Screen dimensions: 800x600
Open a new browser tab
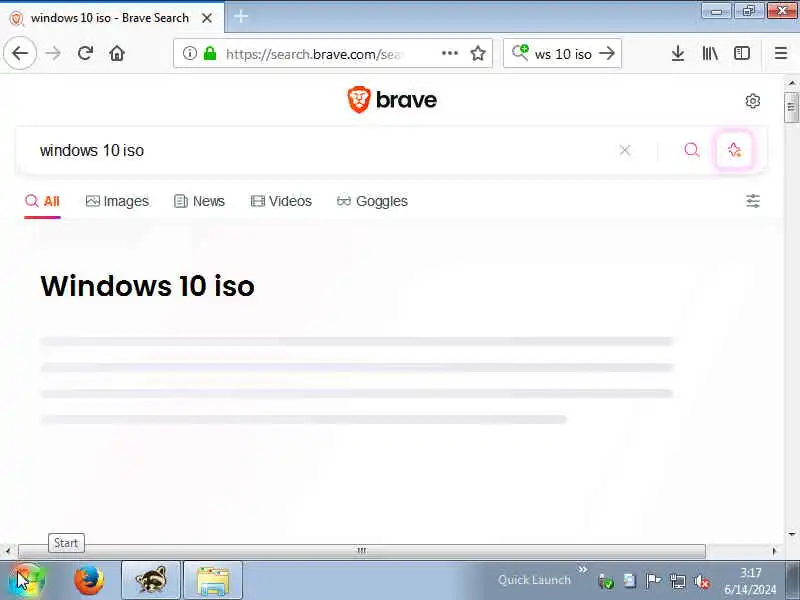[x=241, y=17]
